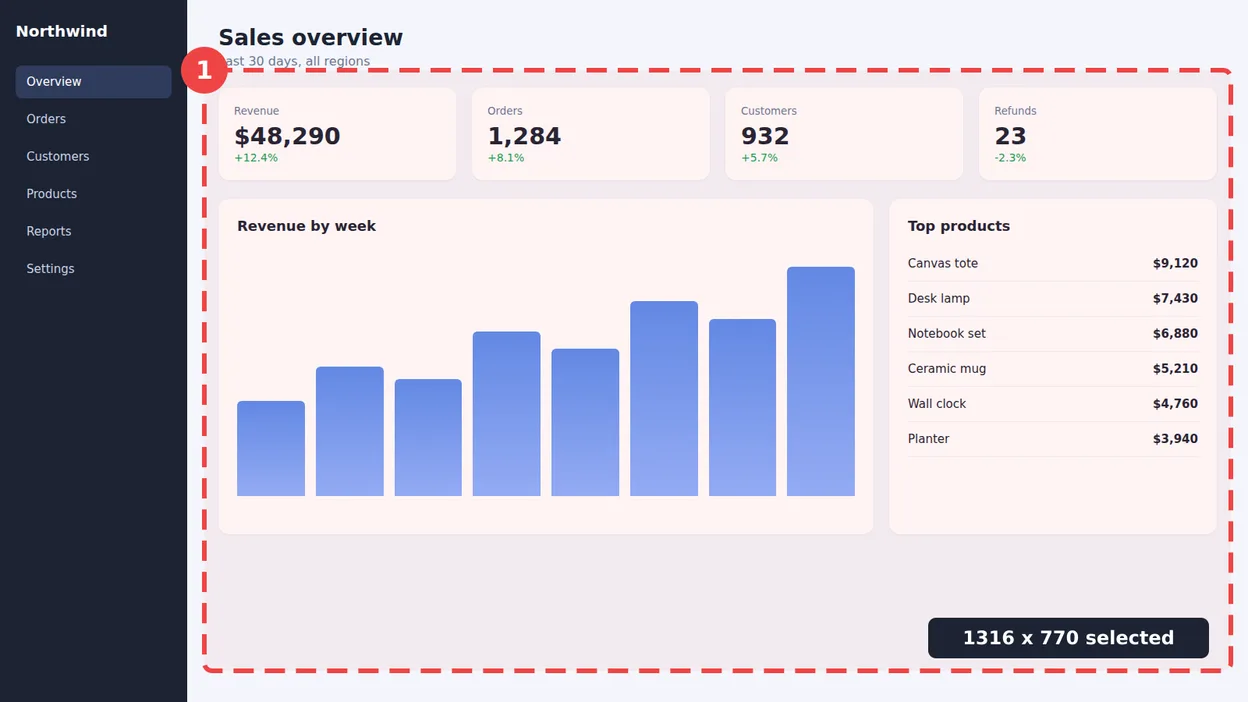Screen dimensions: 1248x702
Task: Click the $4,760 product amount
Action: coord(1175,404)
